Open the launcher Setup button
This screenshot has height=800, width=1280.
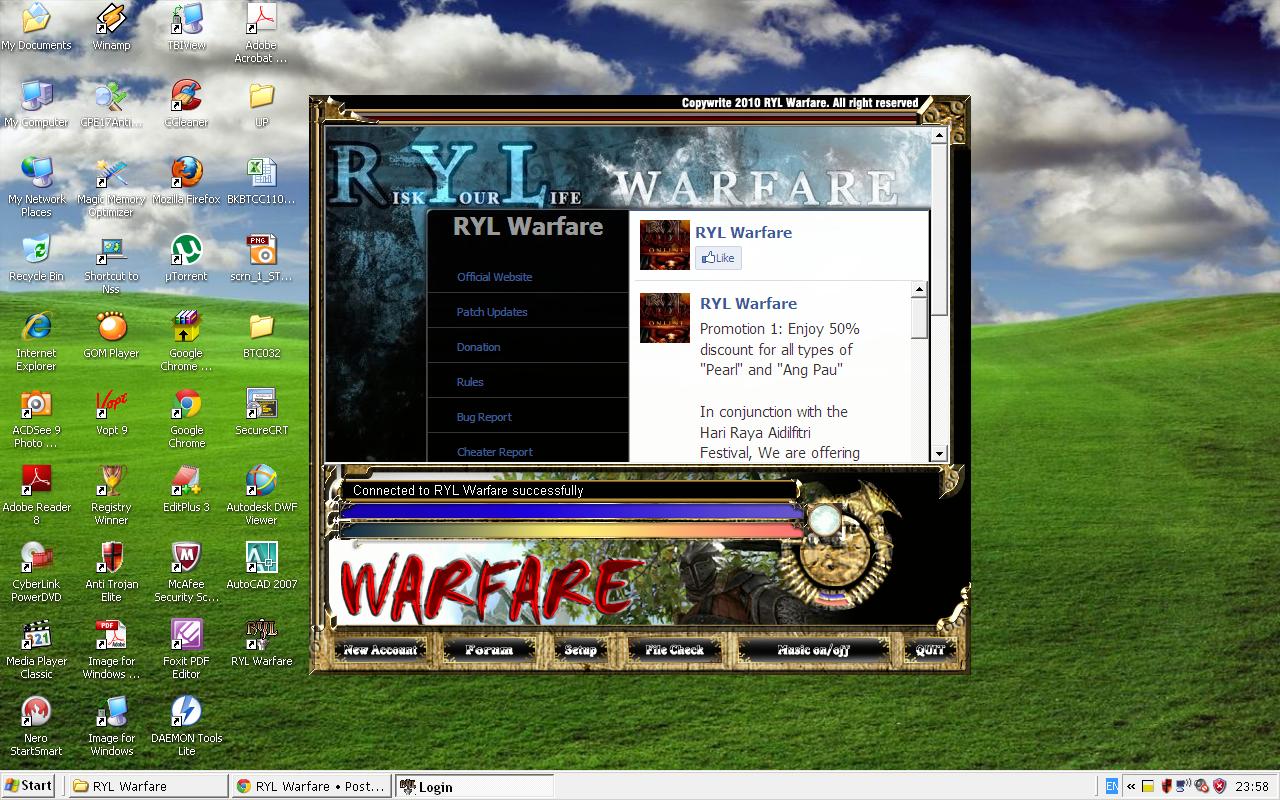580,650
